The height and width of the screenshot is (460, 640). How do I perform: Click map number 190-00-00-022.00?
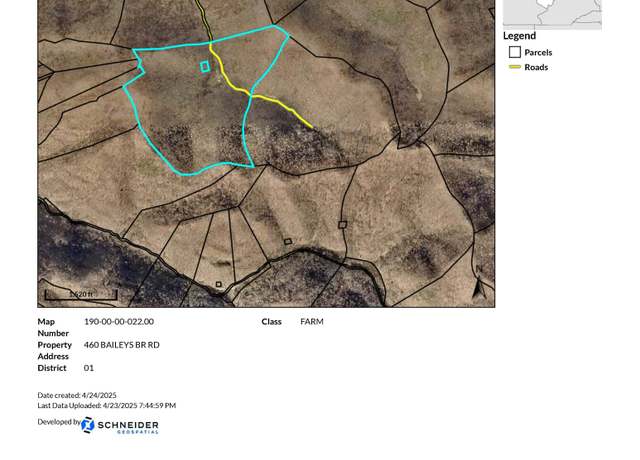[x=119, y=322]
